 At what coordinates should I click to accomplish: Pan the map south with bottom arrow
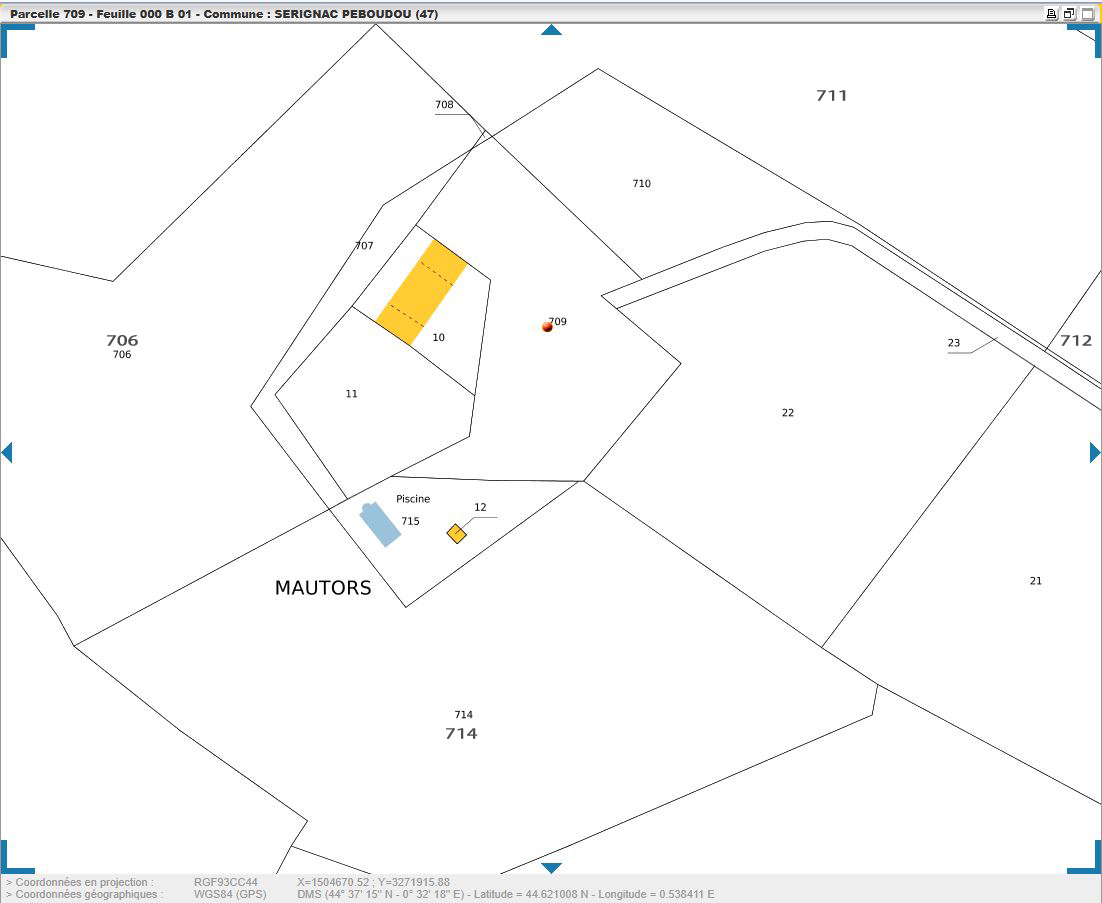pyautogui.click(x=551, y=868)
